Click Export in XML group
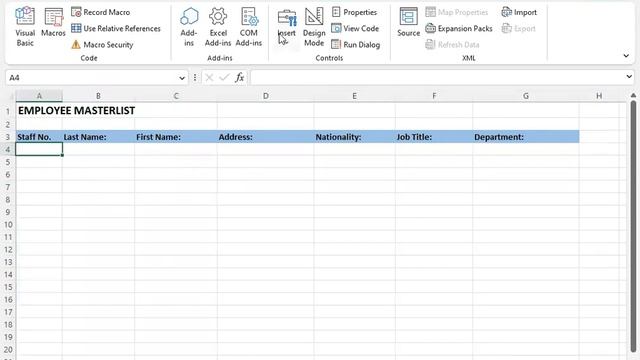Screen dimensions: 640x360 coord(518,29)
